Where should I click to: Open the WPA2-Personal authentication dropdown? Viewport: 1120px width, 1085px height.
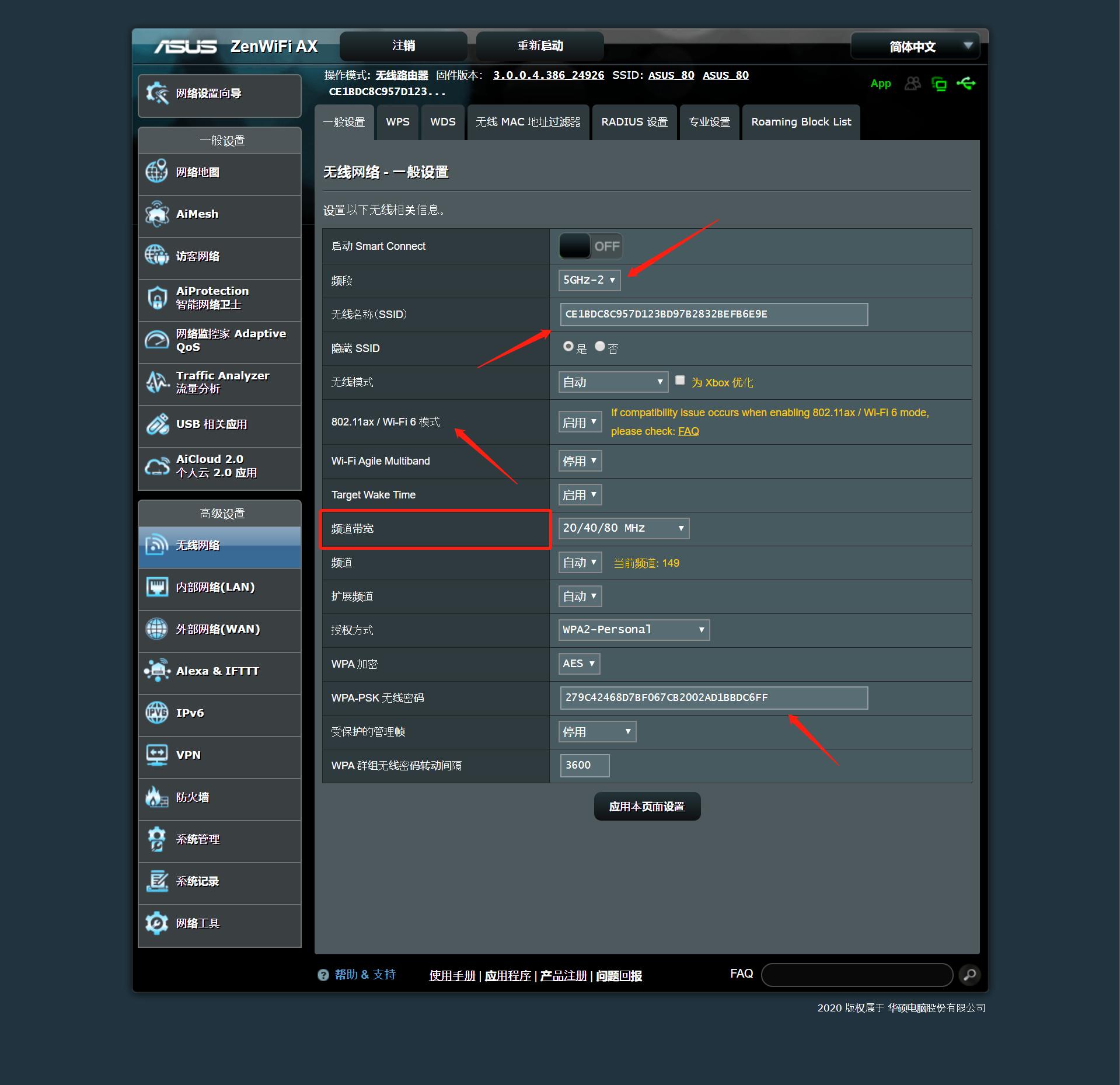(634, 630)
